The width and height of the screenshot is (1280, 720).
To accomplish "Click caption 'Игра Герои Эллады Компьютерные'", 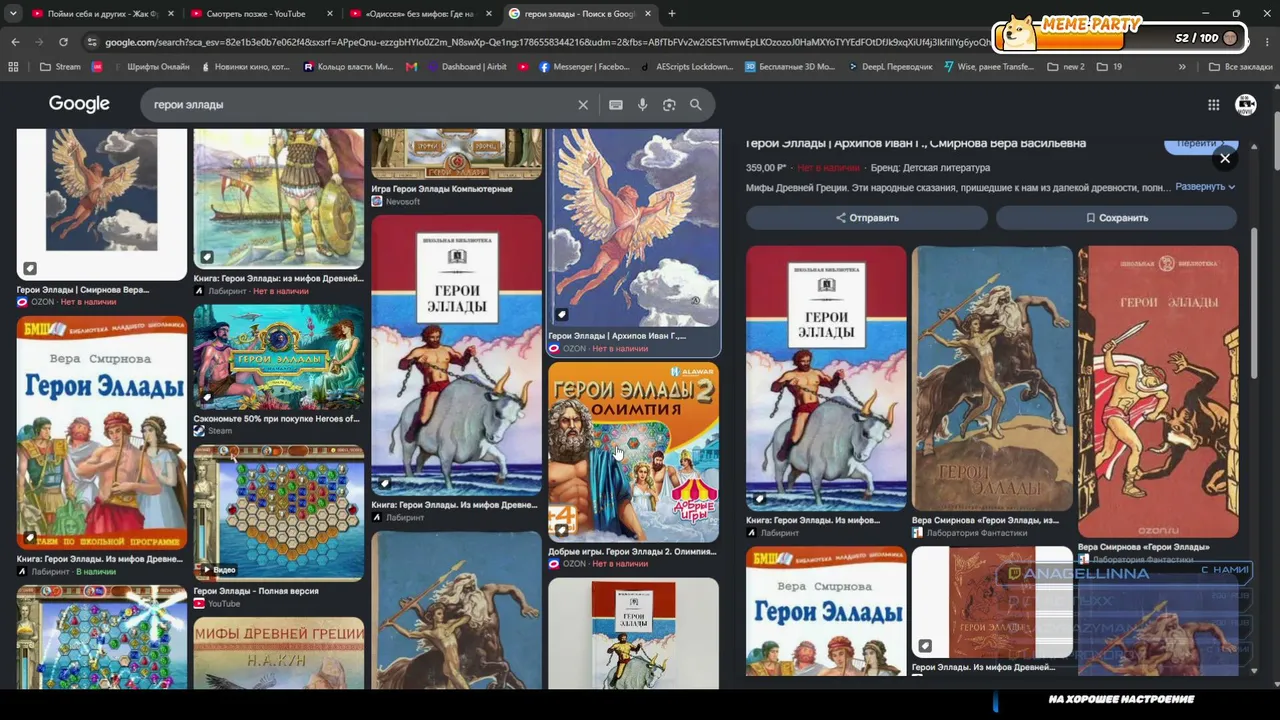I will click(442, 189).
